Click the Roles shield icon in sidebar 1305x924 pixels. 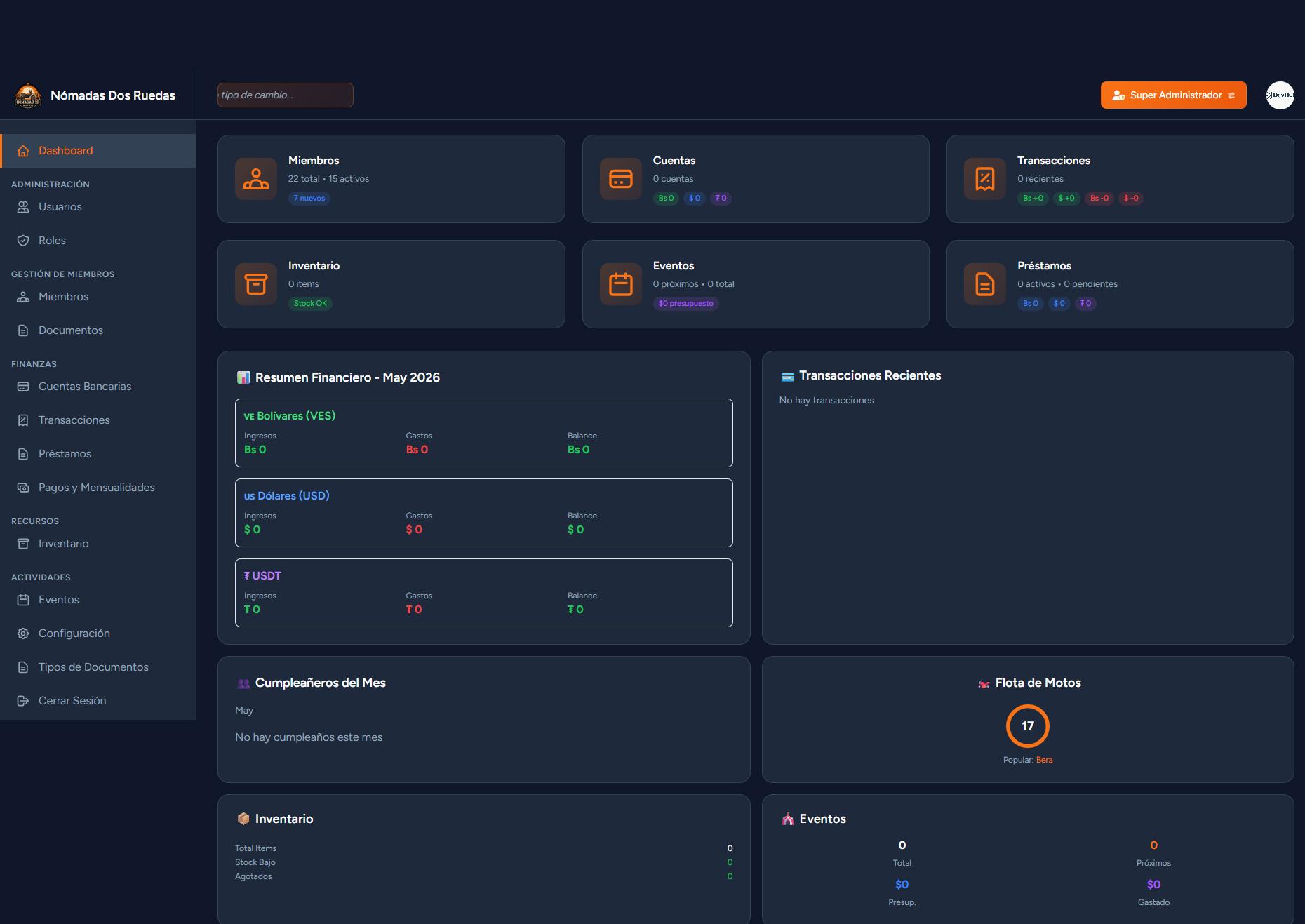tap(23, 241)
